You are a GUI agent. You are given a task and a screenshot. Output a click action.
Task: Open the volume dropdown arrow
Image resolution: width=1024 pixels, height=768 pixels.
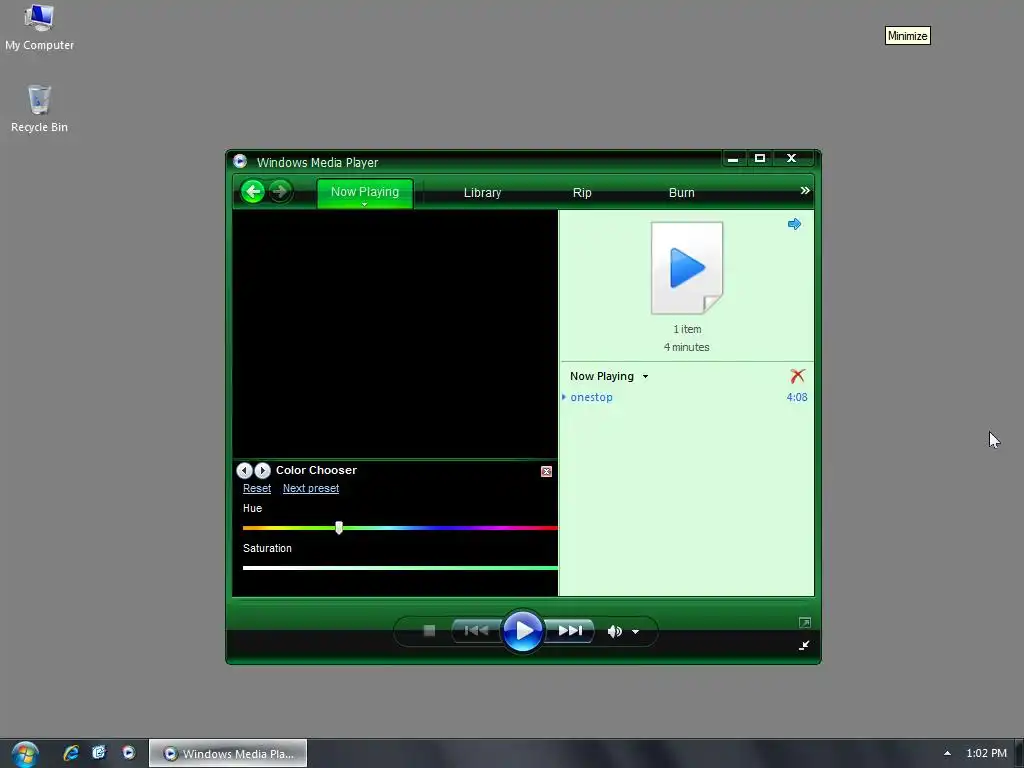[635, 632]
